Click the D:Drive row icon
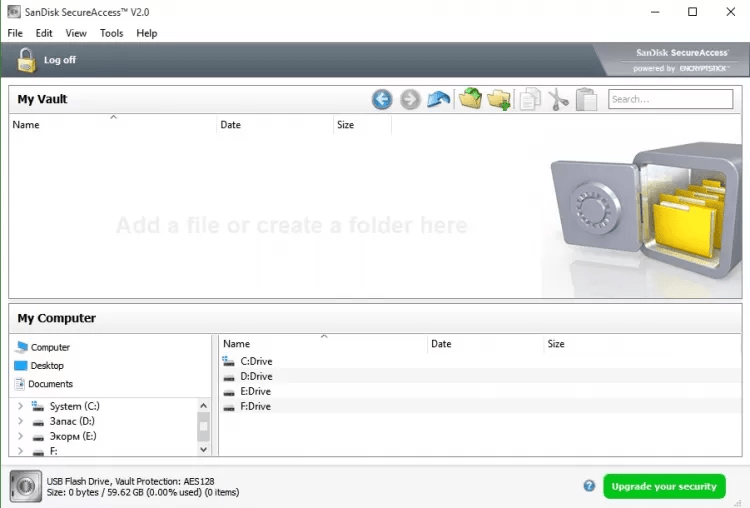 click(x=229, y=377)
